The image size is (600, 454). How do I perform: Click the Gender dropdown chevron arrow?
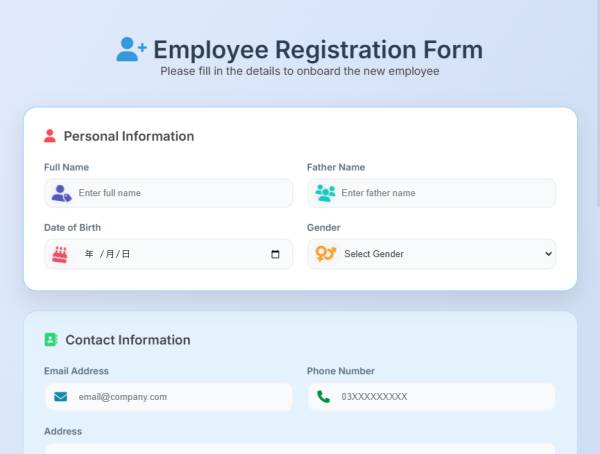point(548,254)
